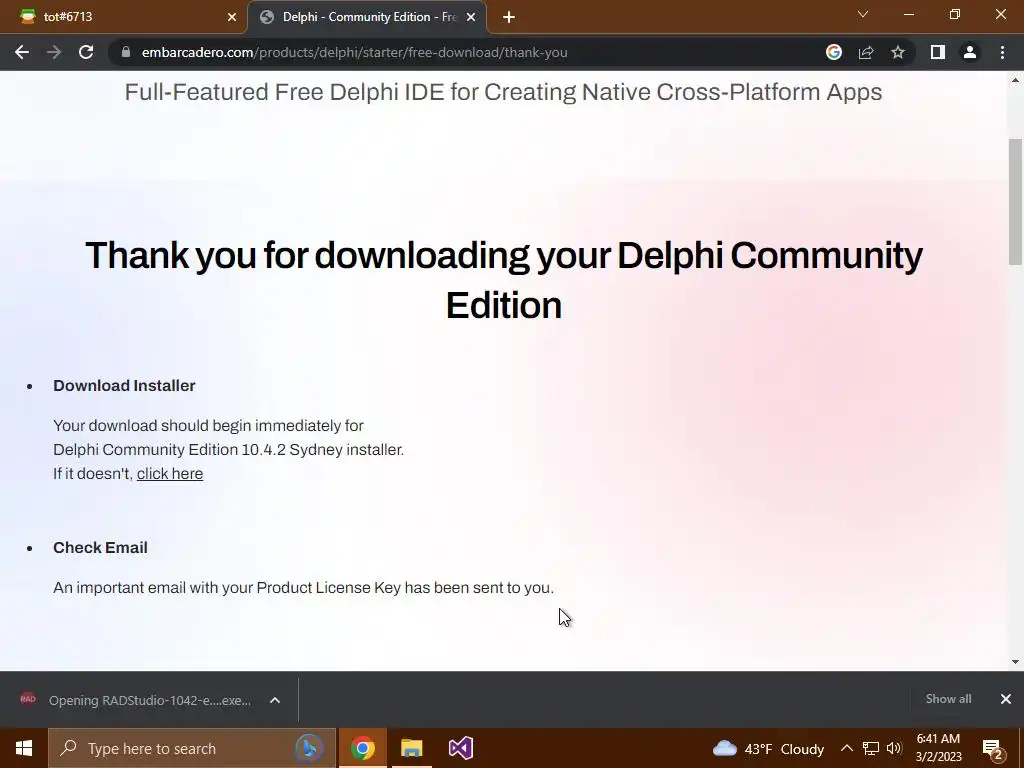This screenshot has width=1024, height=768.
Task: Click 'Thank you for downloading' headline
Action: tap(504, 280)
